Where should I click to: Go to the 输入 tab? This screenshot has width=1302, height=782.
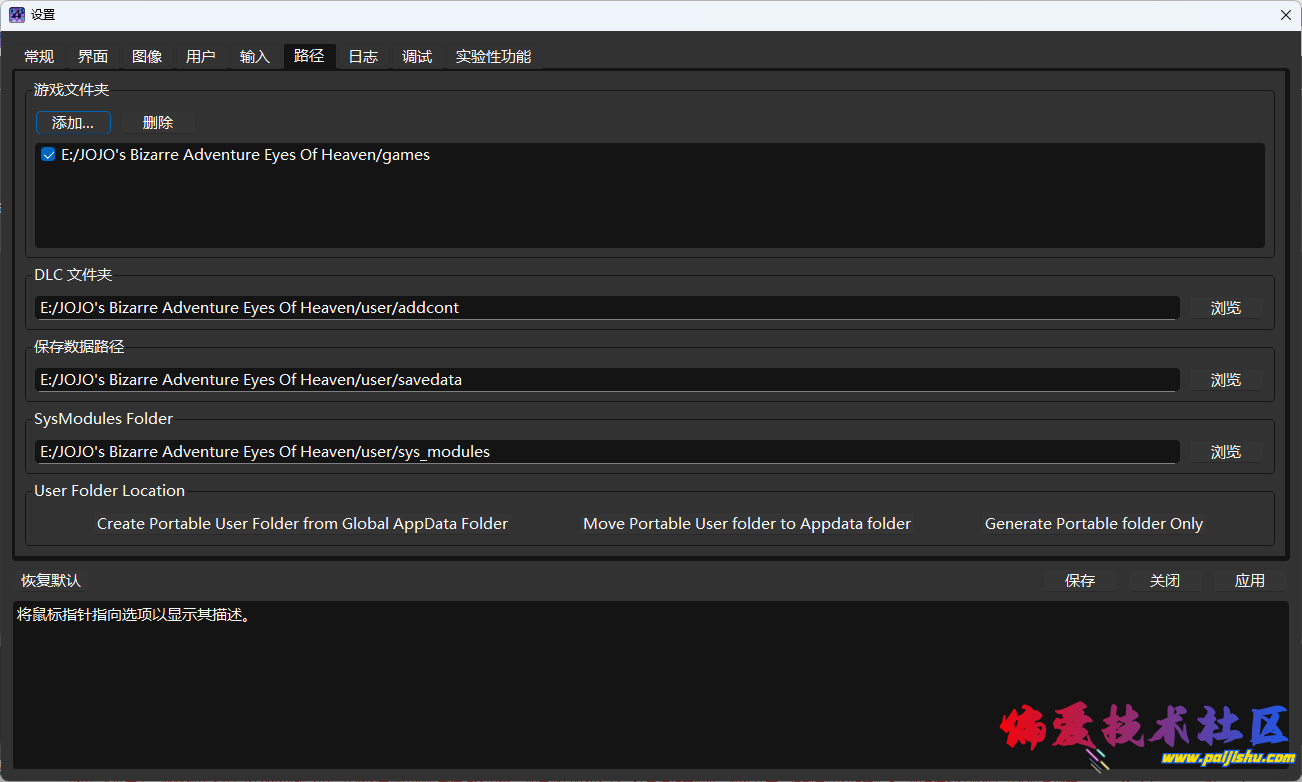click(255, 57)
